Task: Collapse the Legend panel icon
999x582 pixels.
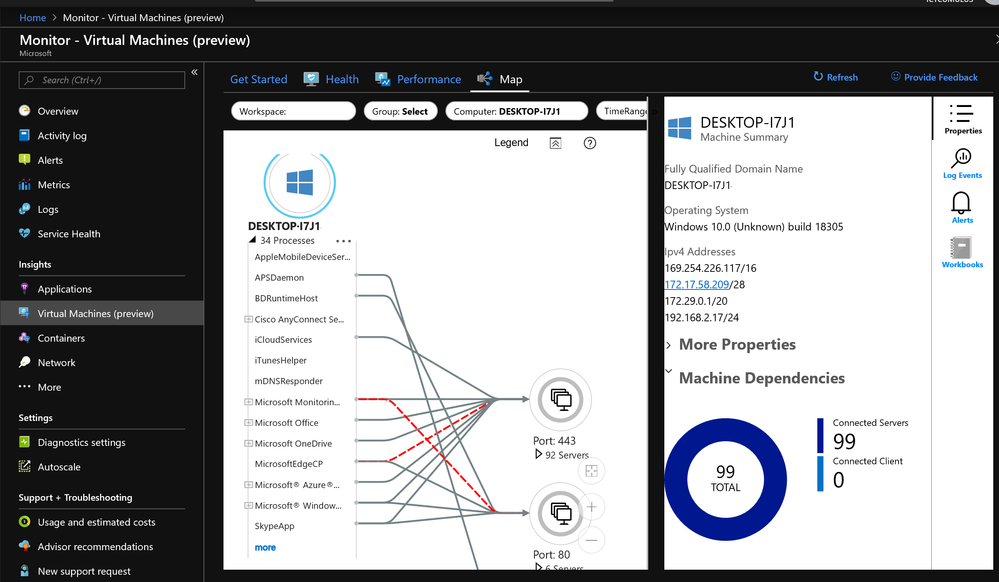Action: click(x=556, y=143)
